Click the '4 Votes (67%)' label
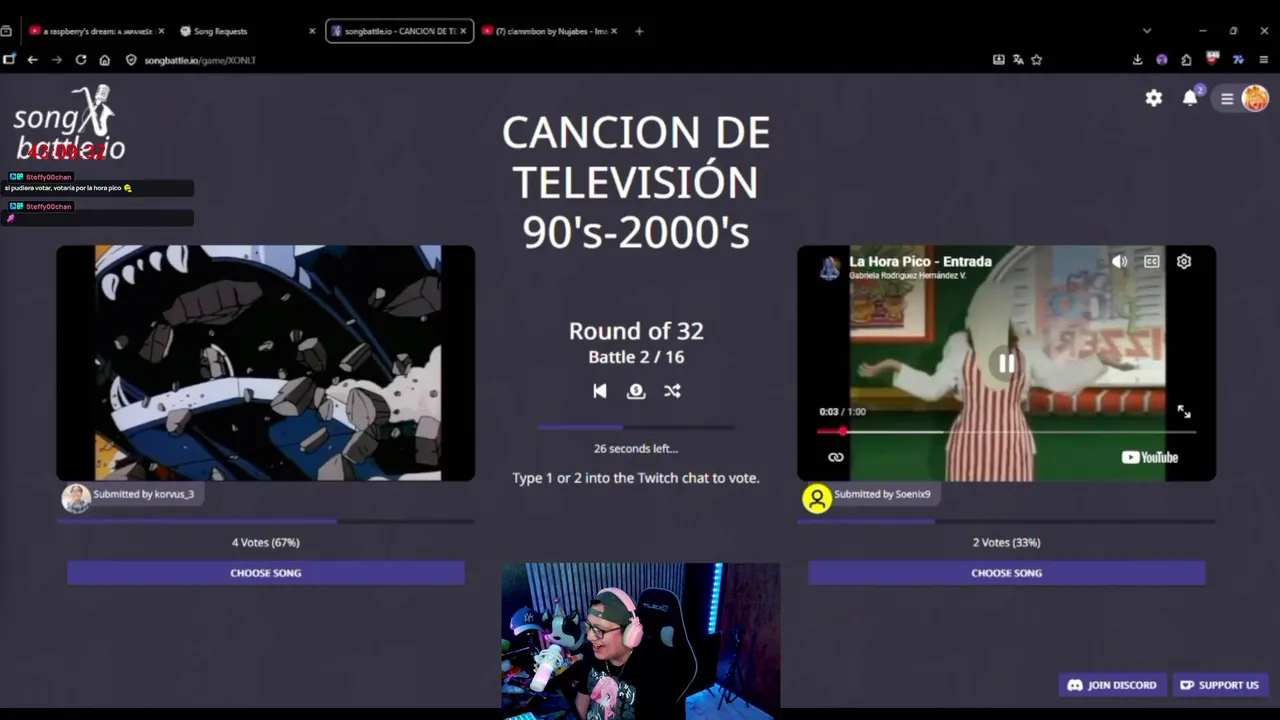Screen dimensions: 1280x720 [x=266, y=542]
